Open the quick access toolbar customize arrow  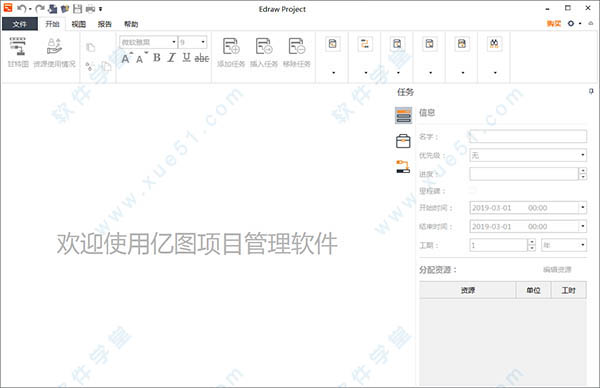(100, 9)
